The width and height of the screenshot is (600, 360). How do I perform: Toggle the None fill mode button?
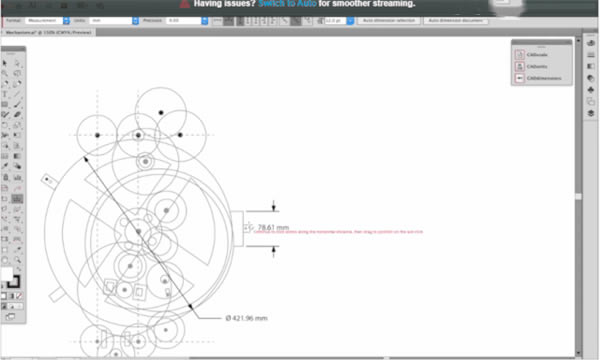point(19,296)
